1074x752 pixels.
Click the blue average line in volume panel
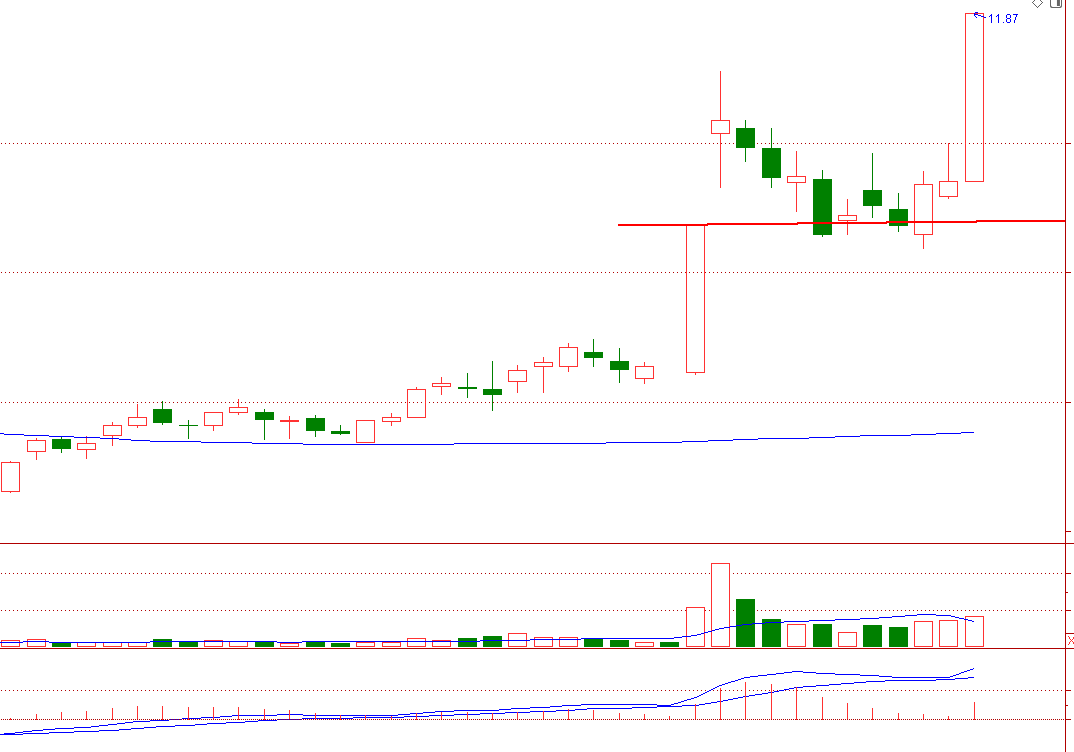[850, 619]
